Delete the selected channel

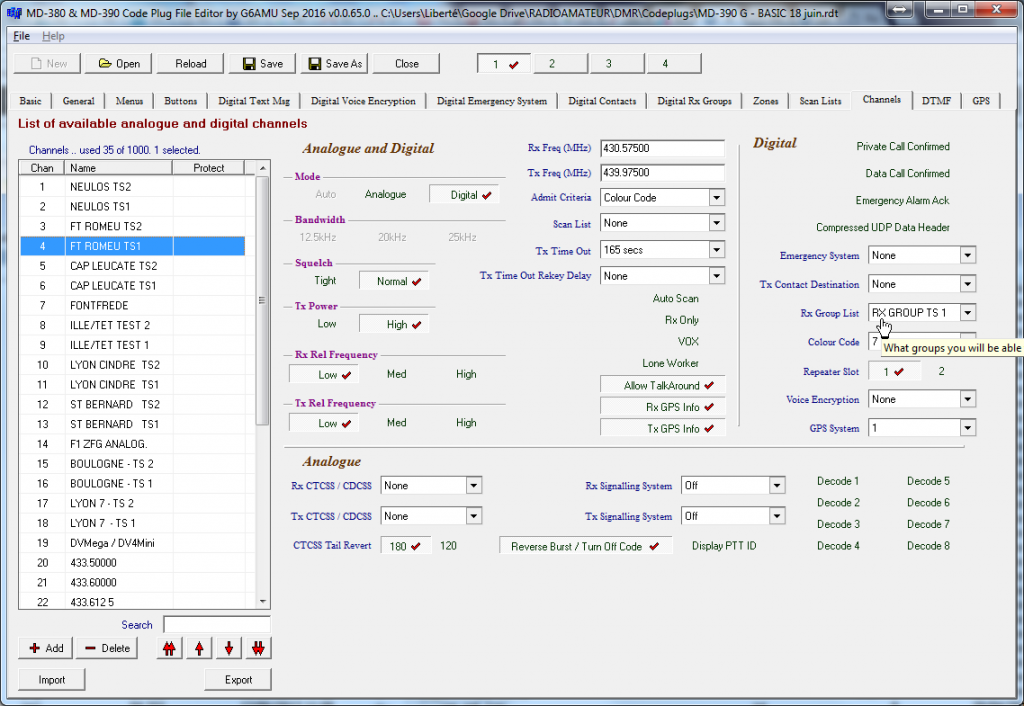click(x=107, y=649)
